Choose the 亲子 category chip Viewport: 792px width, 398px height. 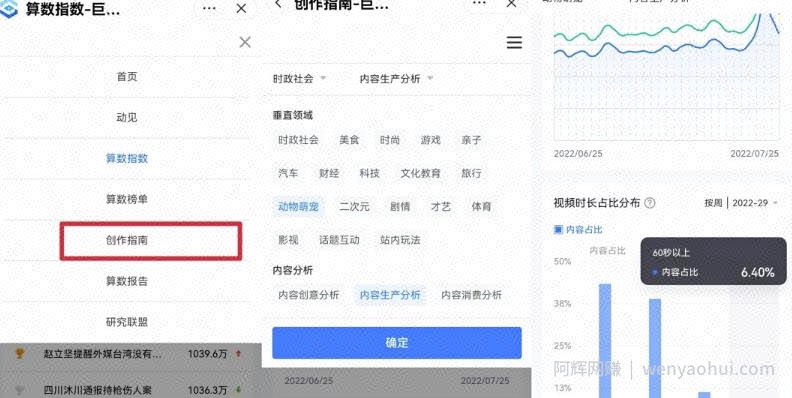pyautogui.click(x=471, y=140)
